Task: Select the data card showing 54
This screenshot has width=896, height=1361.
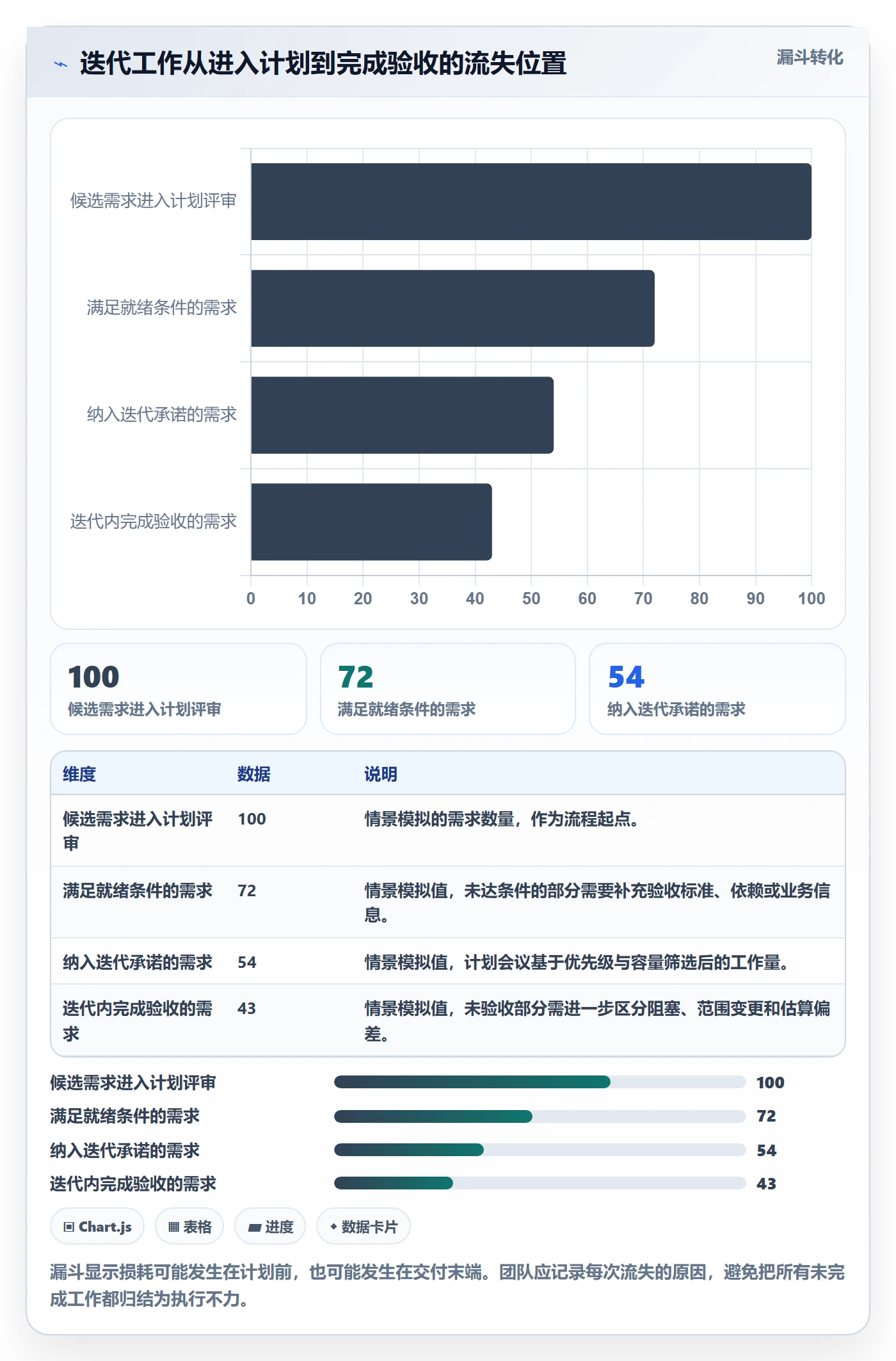Action: pyautogui.click(x=717, y=689)
